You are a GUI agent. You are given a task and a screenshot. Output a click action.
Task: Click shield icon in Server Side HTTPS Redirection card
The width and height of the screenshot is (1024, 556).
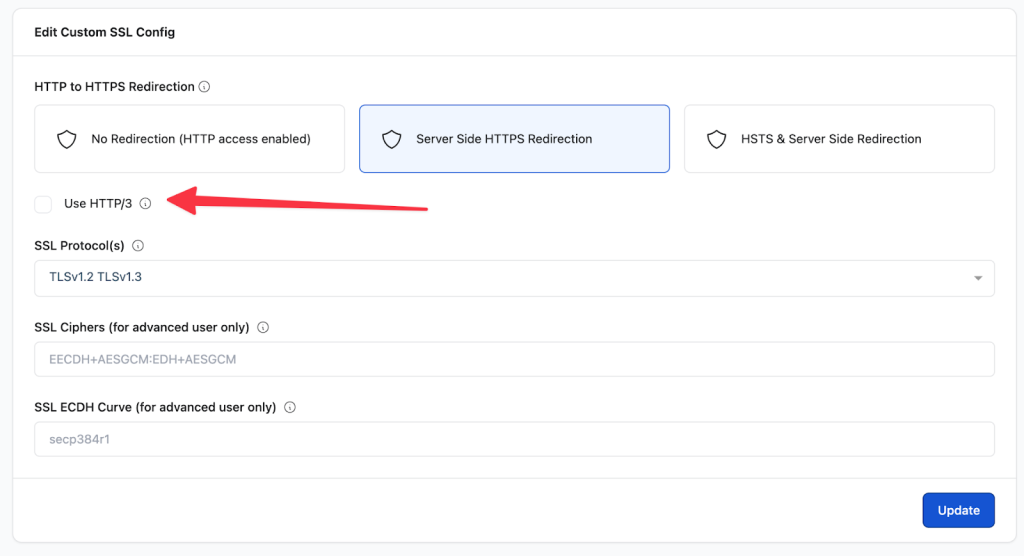(392, 139)
